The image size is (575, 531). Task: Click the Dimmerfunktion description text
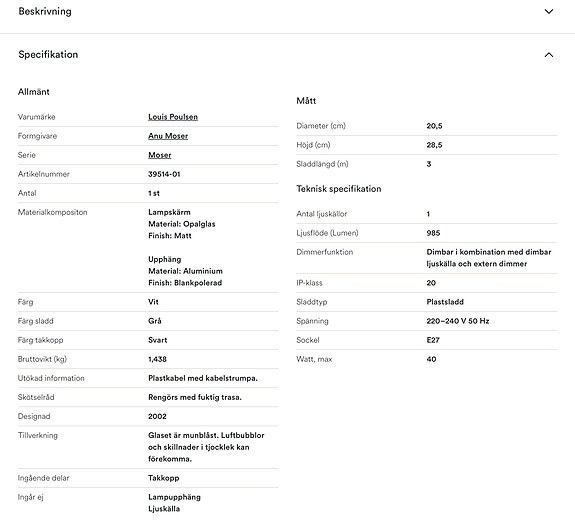tap(489, 258)
